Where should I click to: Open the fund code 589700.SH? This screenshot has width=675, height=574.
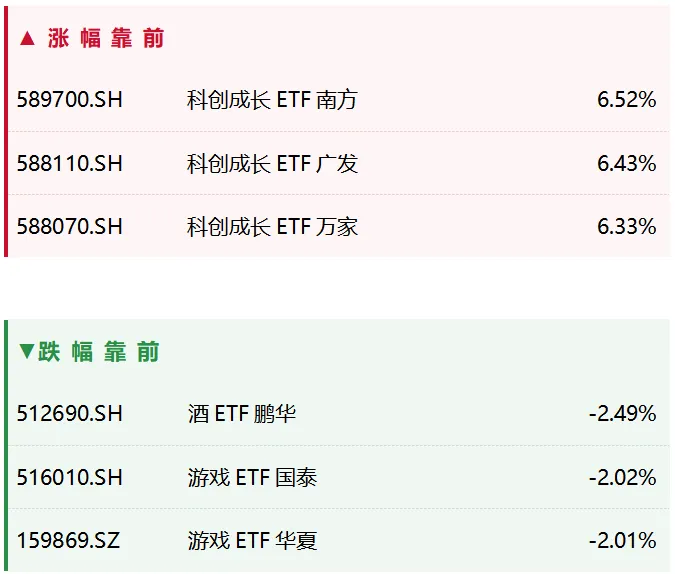(70, 100)
